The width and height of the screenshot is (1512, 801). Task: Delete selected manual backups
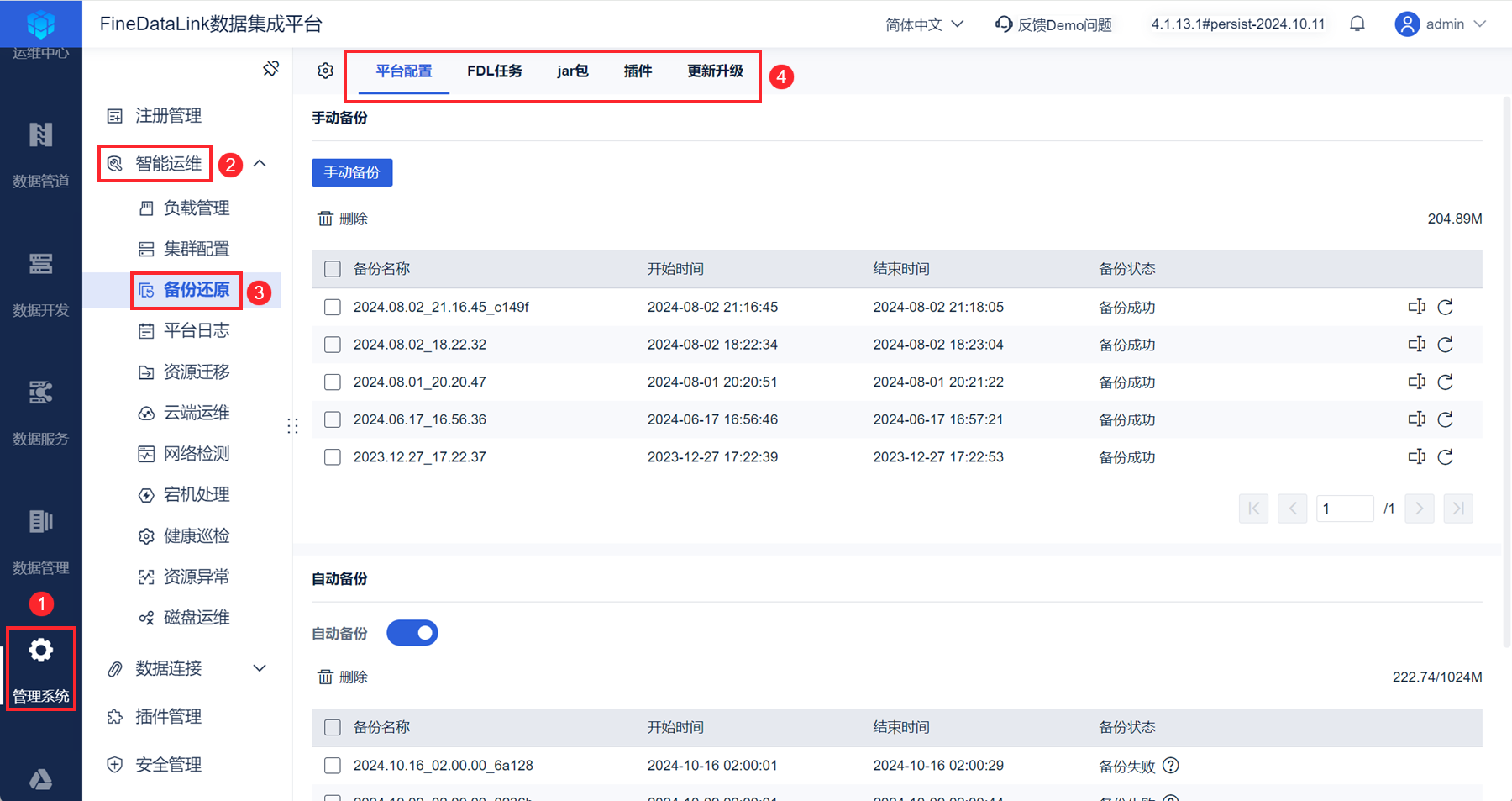(x=343, y=219)
